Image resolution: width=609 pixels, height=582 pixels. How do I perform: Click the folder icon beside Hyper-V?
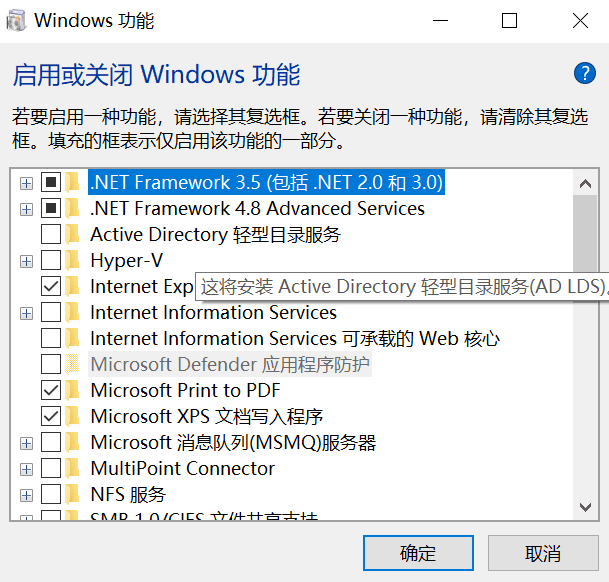pos(73,261)
